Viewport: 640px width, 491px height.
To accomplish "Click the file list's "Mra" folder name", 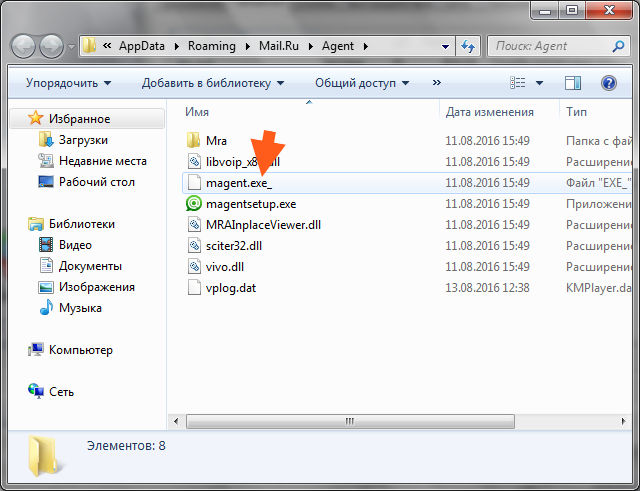I will pos(216,141).
